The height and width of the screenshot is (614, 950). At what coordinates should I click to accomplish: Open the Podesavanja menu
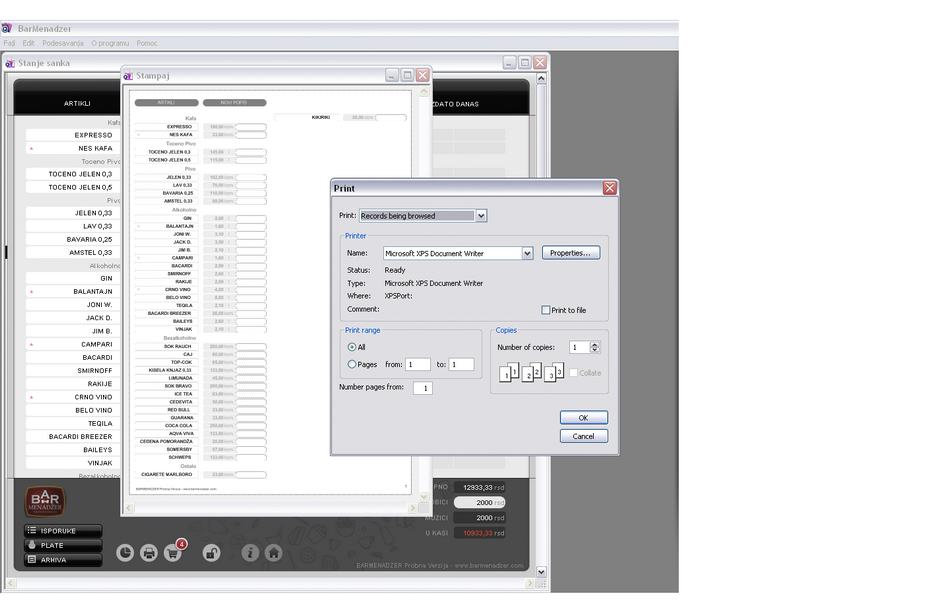63,43
